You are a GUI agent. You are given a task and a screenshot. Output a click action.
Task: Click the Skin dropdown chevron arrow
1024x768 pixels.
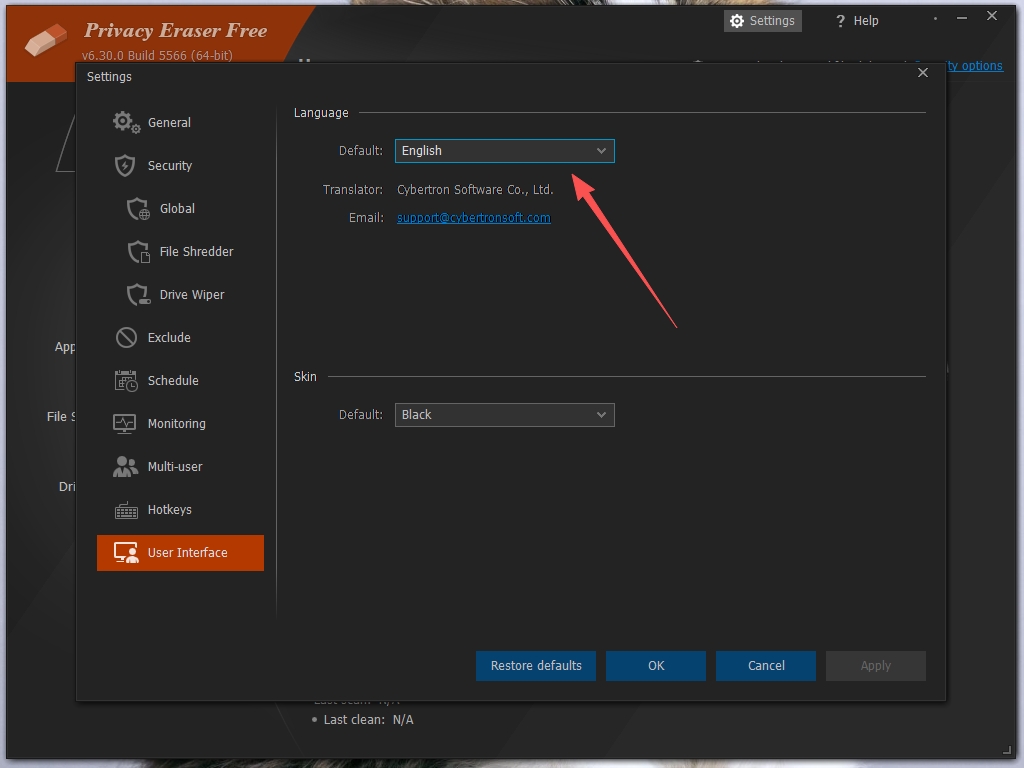tap(601, 415)
